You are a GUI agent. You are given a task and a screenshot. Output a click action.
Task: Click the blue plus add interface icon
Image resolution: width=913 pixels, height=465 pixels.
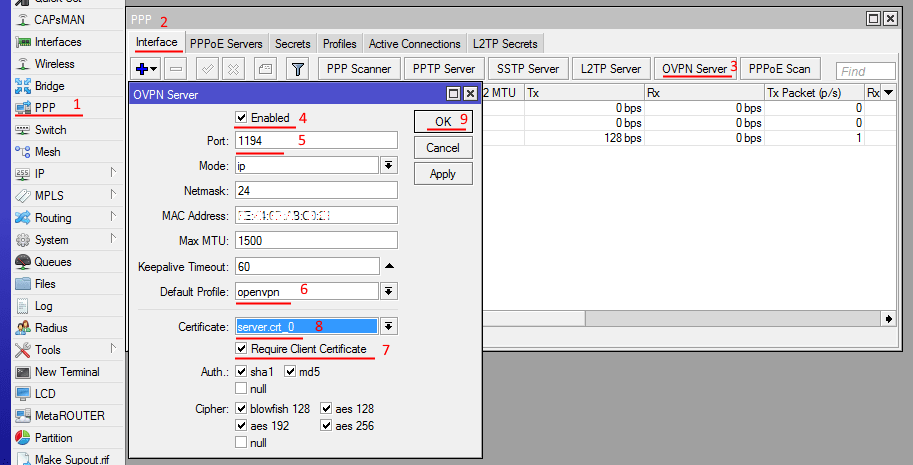[x=145, y=69]
